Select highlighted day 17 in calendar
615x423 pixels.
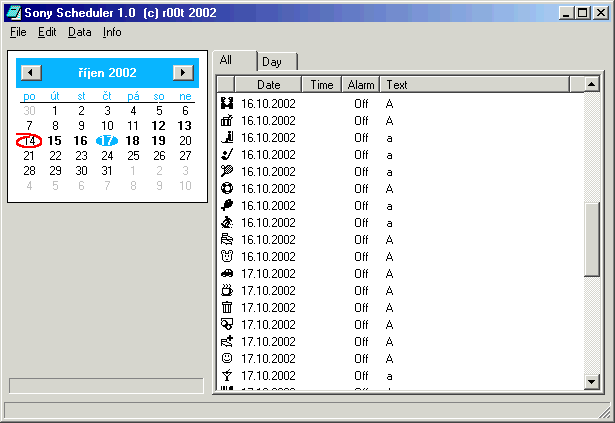[x=107, y=140]
